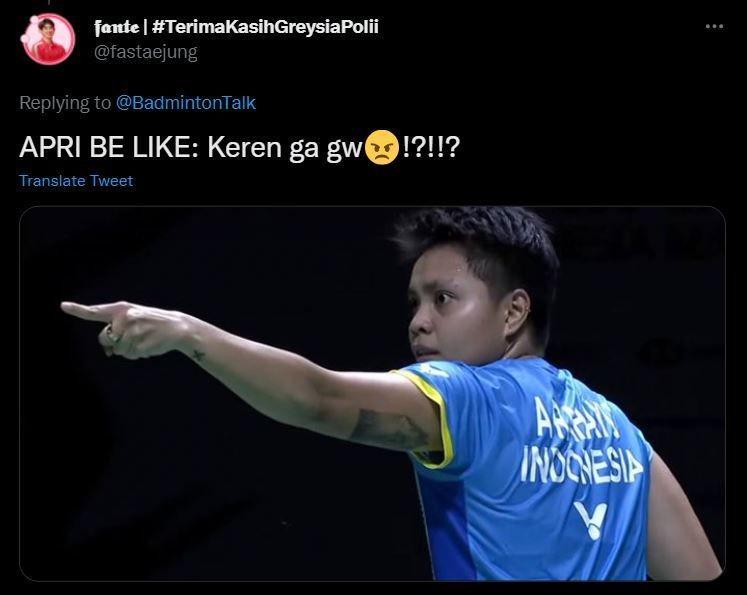This screenshot has height=595, width=747.
Task: Click the 'Replying to' label
Action: click(x=65, y=103)
